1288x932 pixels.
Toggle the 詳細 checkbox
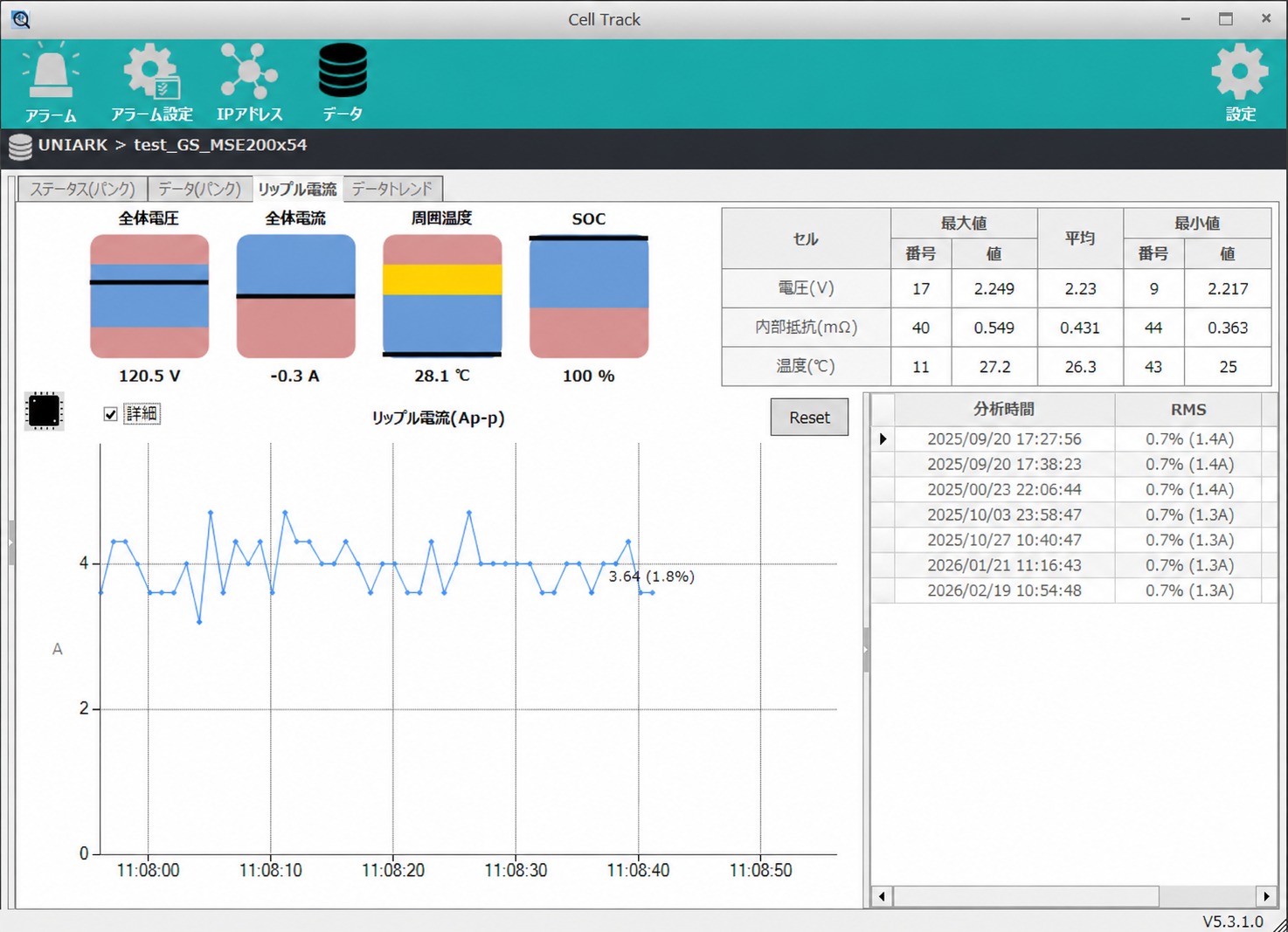[110, 414]
